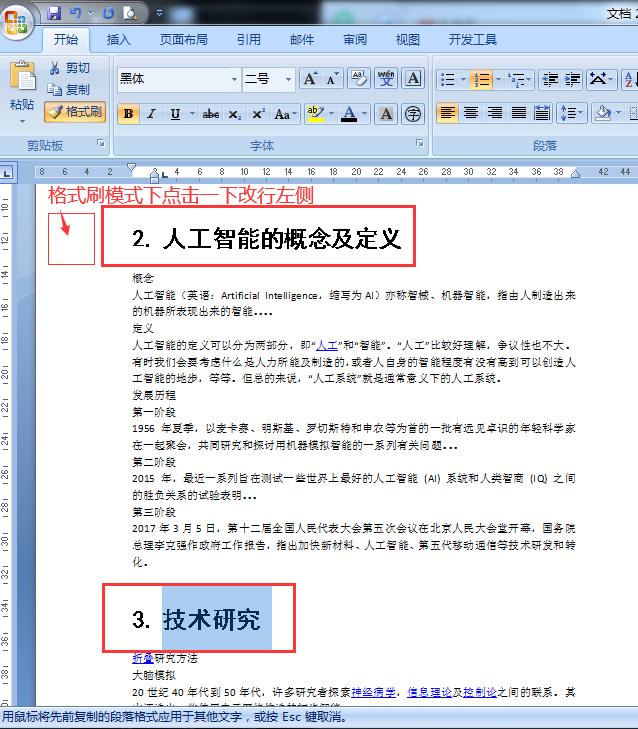Toggle subscript formatting

click(x=235, y=114)
